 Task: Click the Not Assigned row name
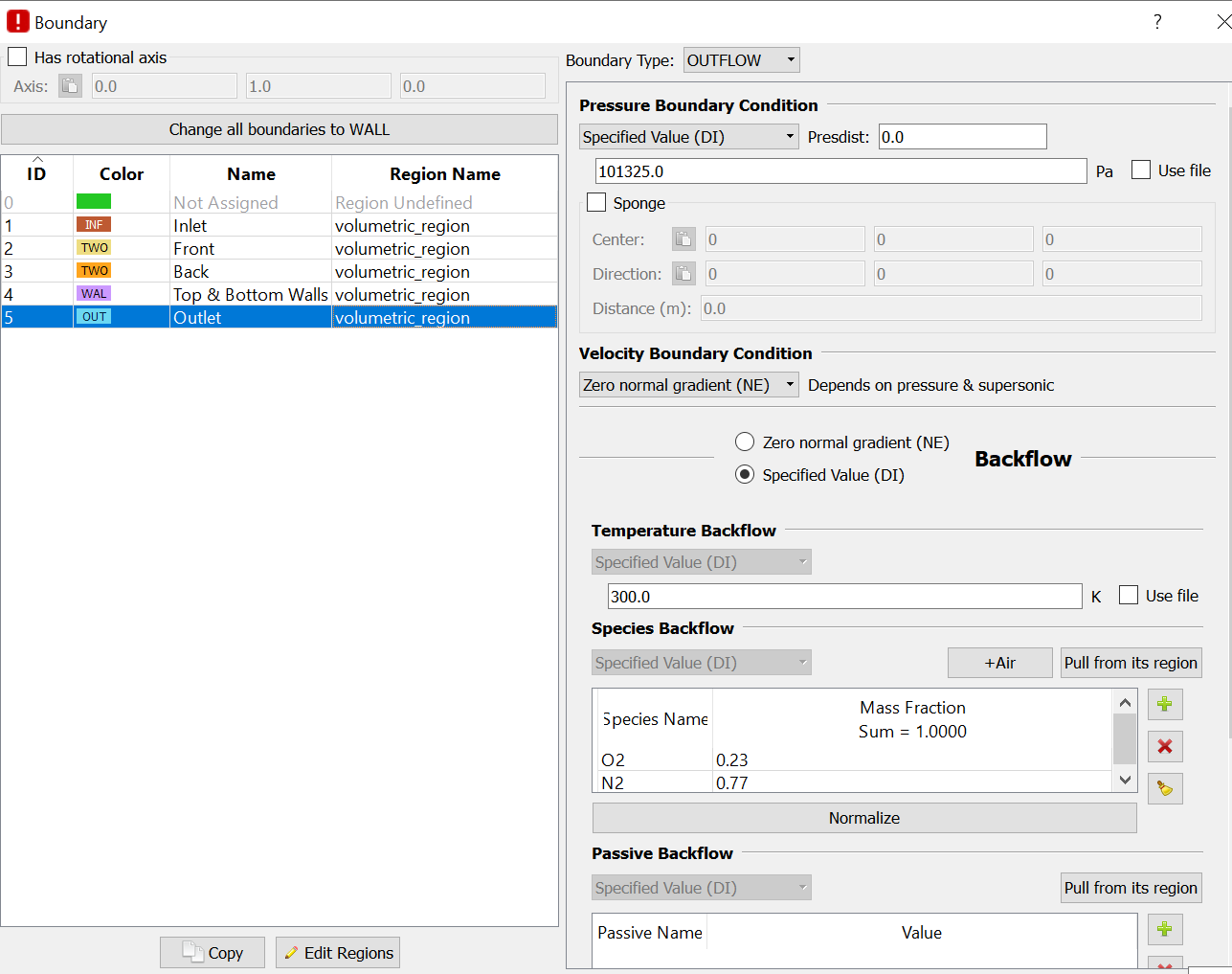point(226,202)
